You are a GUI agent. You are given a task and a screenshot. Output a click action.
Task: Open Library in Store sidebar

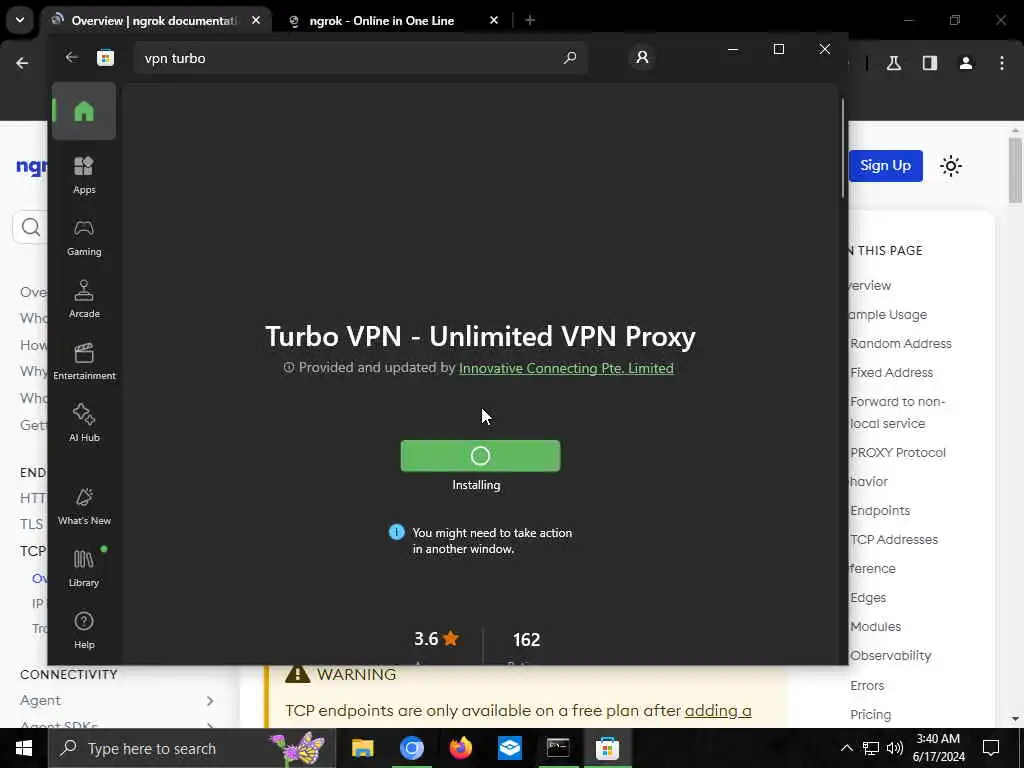[x=84, y=568]
